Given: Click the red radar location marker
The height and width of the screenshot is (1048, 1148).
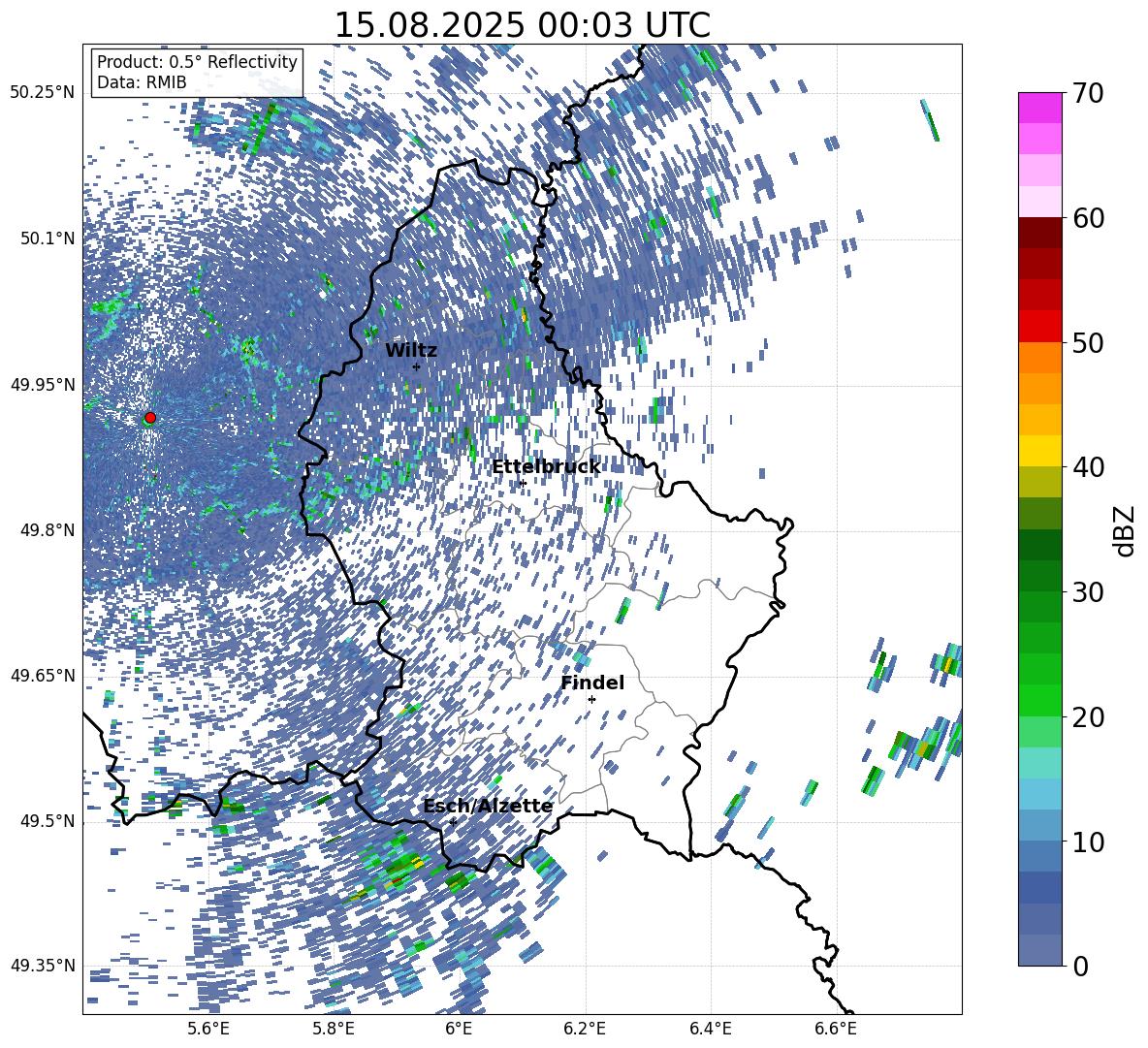Looking at the screenshot, I should pyautogui.click(x=150, y=417).
